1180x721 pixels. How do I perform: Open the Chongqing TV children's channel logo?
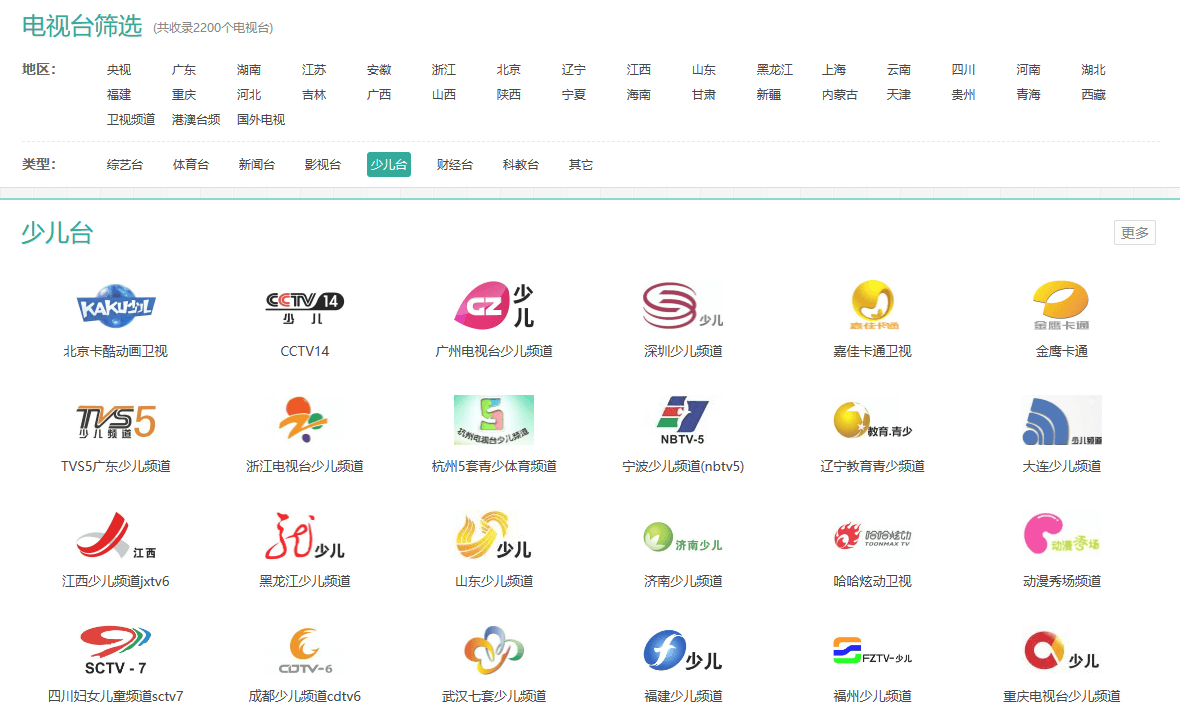pyautogui.click(x=1062, y=651)
